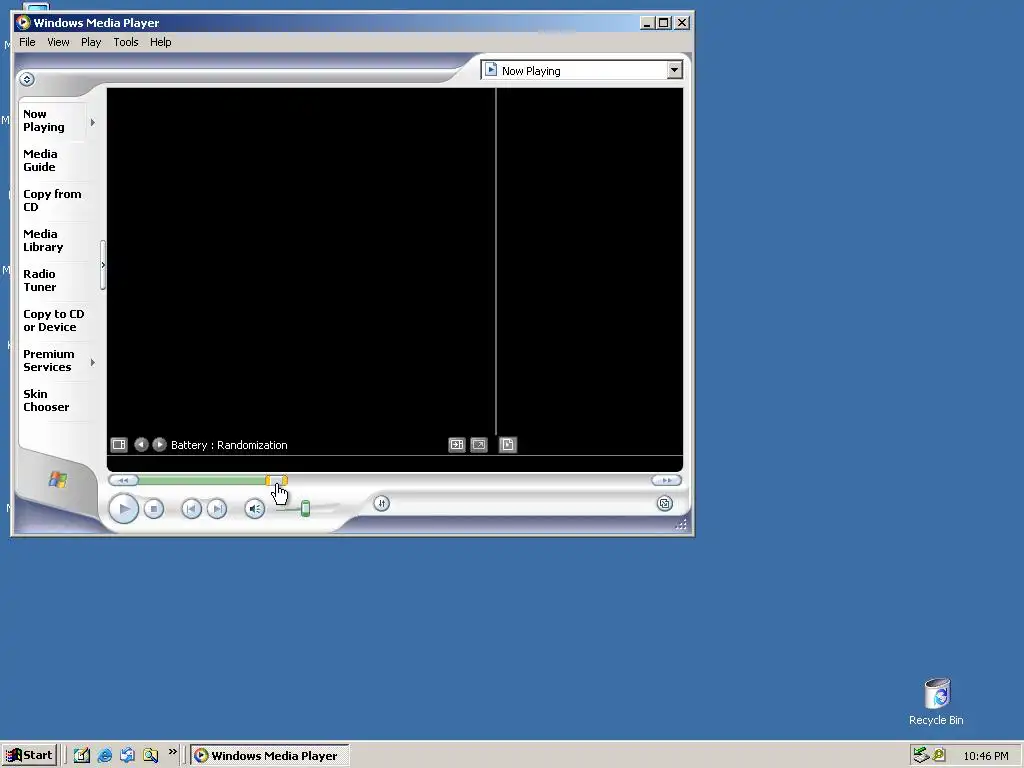Open the Play menu
Image resolution: width=1024 pixels, height=768 pixels.
point(91,42)
